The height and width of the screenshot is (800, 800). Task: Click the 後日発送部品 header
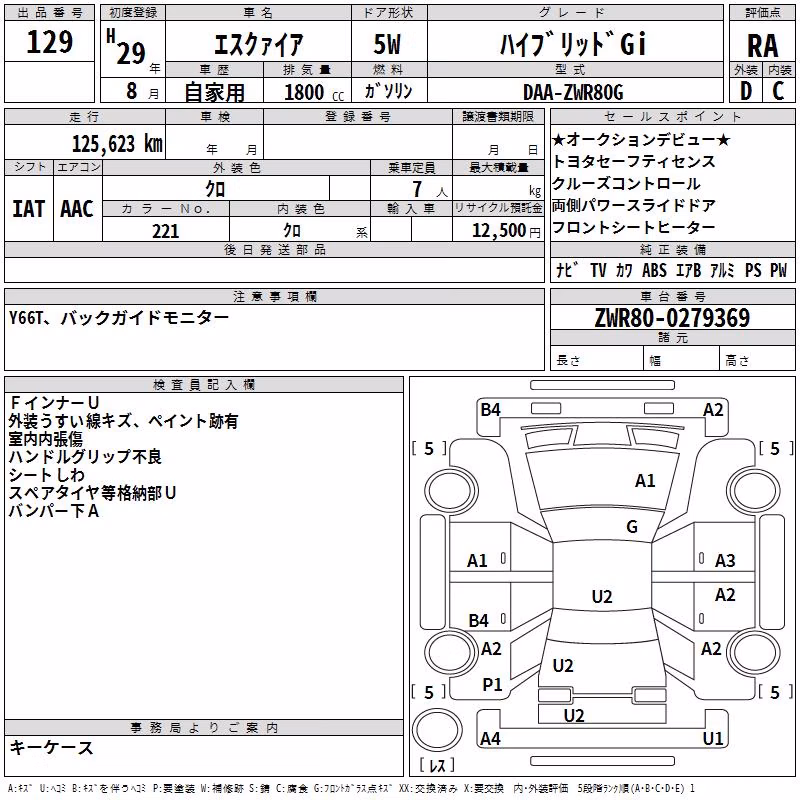pyautogui.click(x=274, y=249)
